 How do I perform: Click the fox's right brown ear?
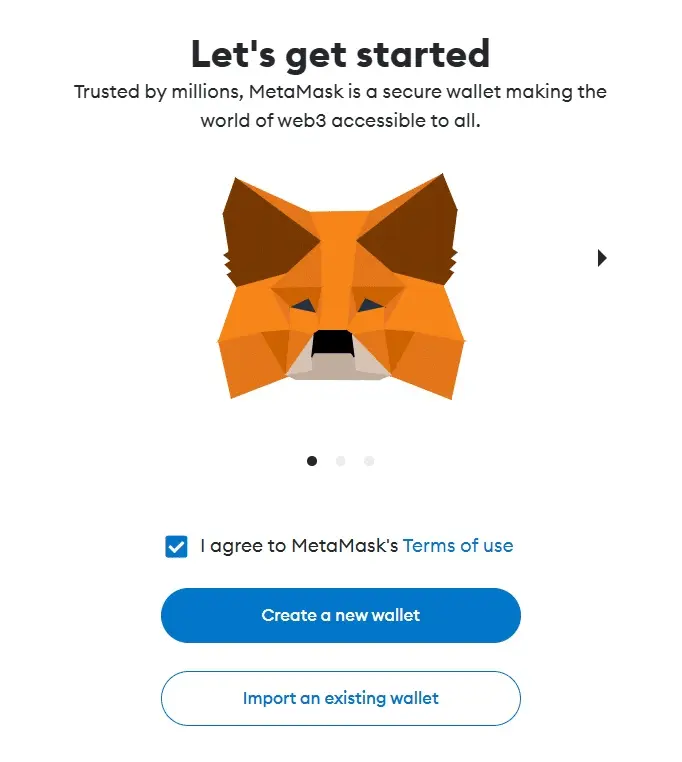(413, 233)
